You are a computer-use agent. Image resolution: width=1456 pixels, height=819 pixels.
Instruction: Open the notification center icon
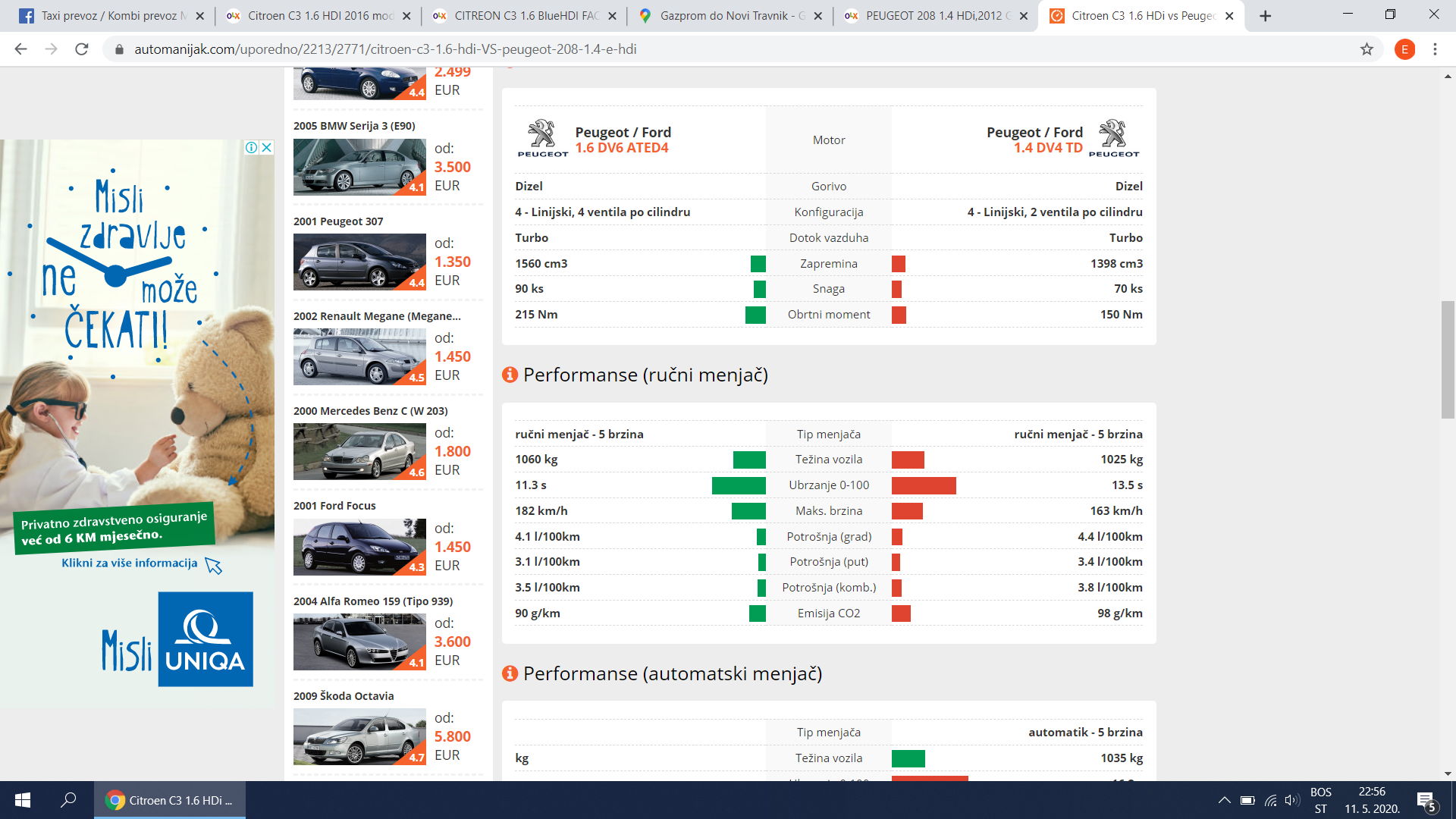click(x=1426, y=800)
